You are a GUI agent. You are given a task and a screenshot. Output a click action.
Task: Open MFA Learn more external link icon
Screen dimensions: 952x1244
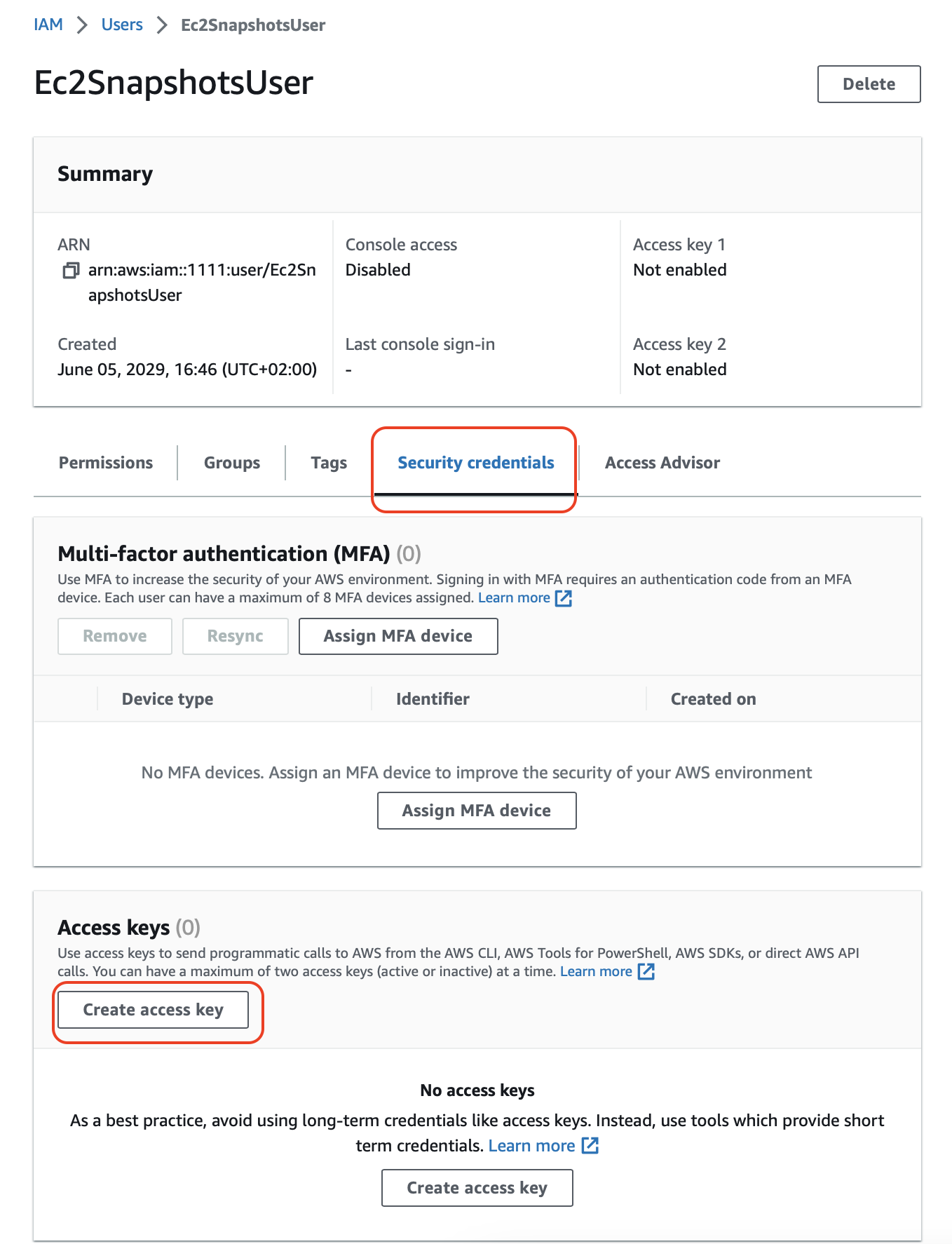563,598
